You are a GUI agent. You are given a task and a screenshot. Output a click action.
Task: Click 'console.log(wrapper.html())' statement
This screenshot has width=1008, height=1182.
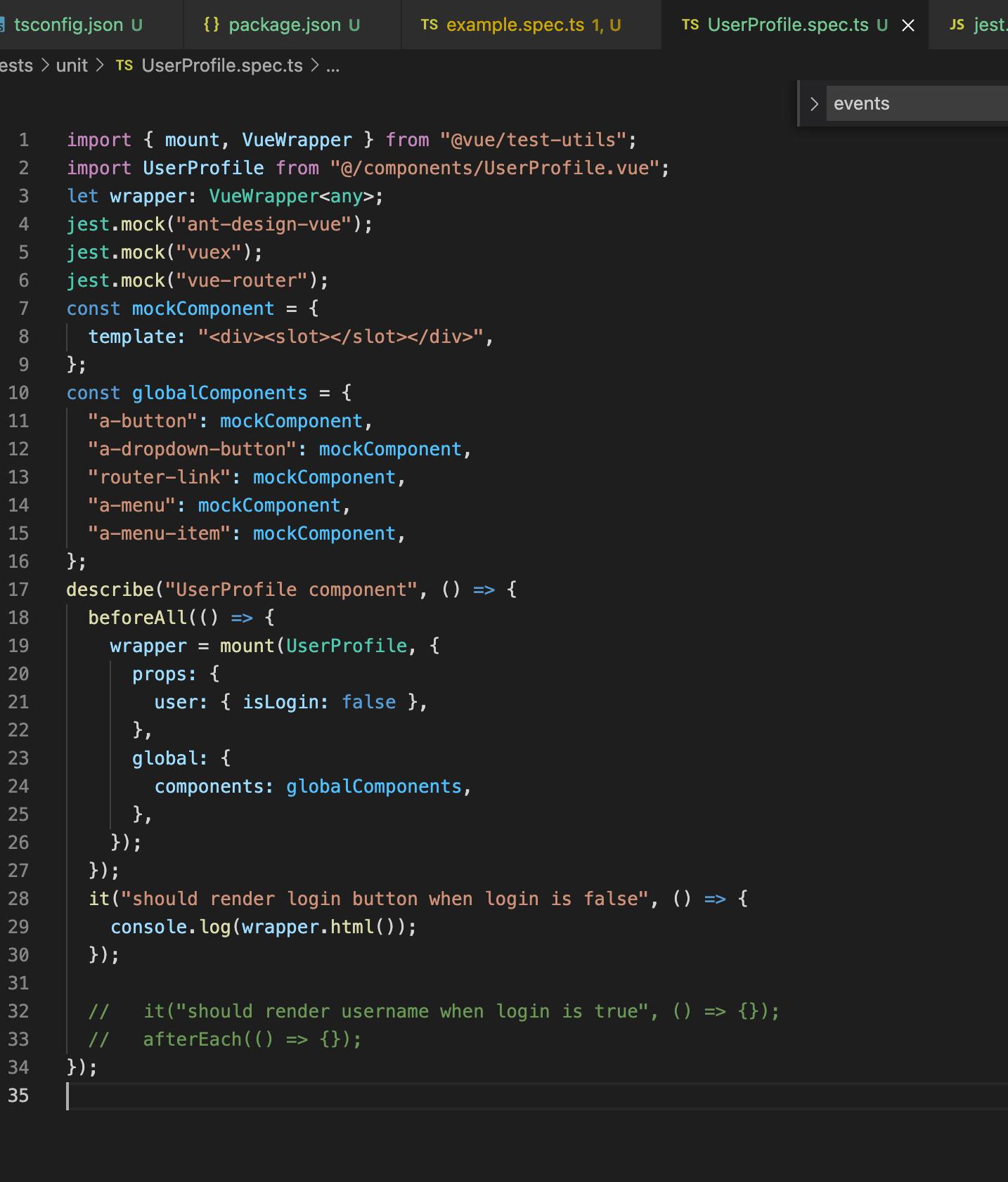click(264, 927)
